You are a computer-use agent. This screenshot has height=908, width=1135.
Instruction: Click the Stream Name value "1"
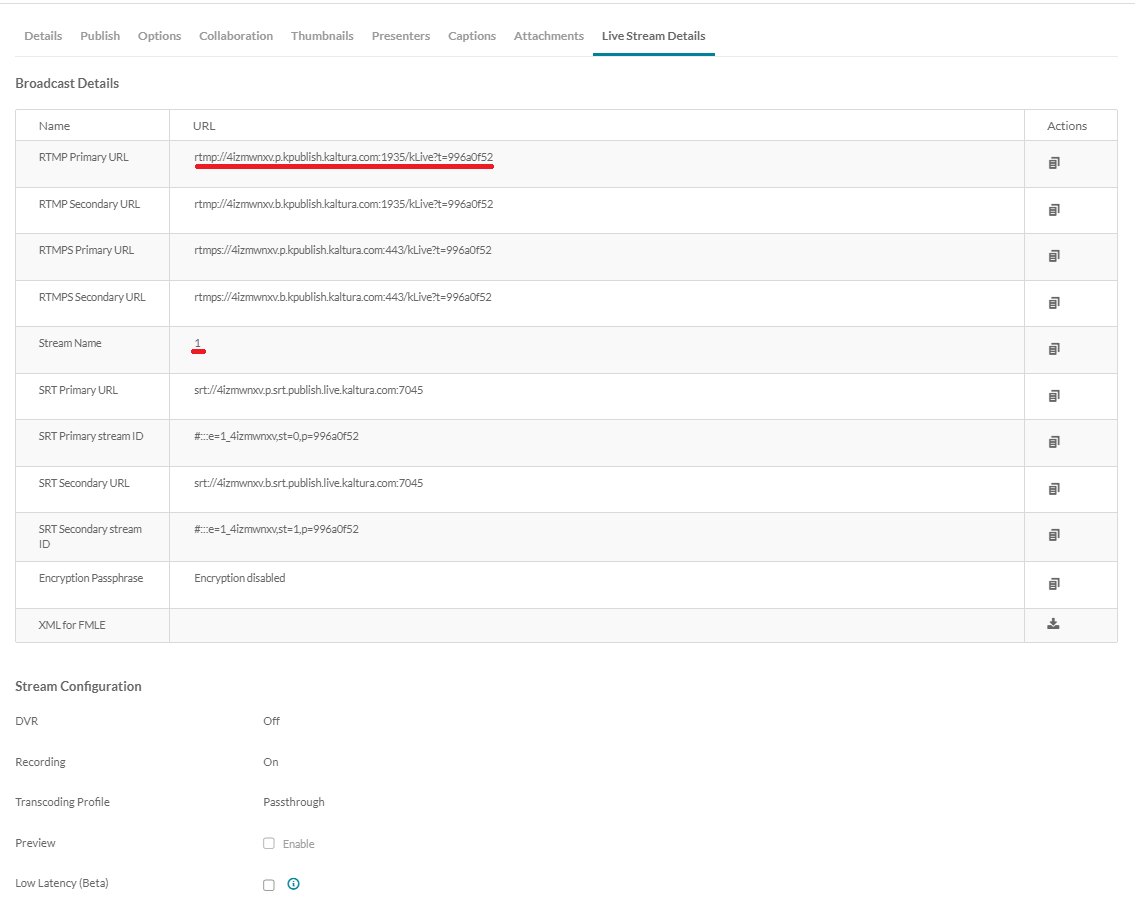[198, 344]
